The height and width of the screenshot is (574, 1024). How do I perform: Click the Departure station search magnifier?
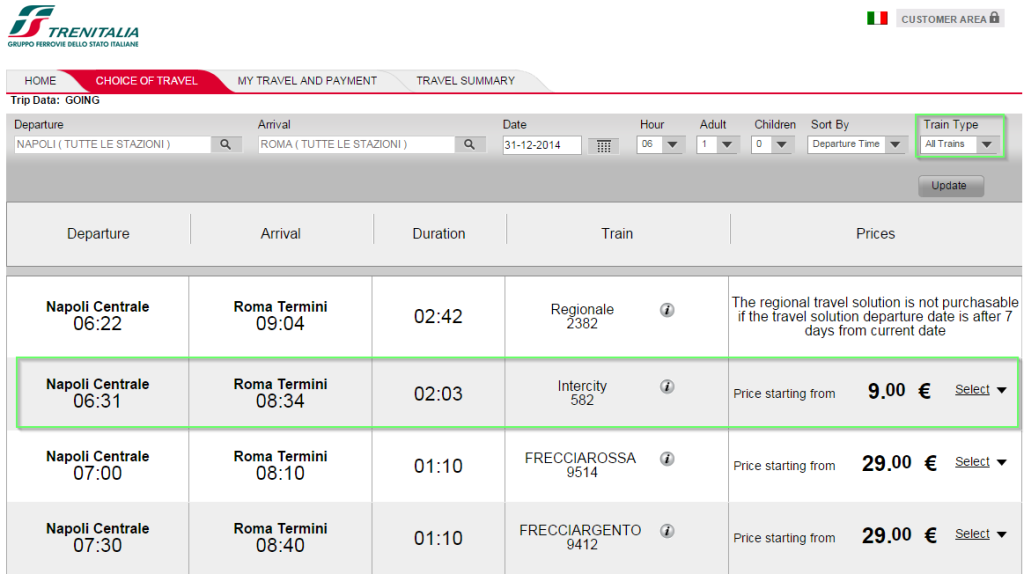[x=225, y=144]
